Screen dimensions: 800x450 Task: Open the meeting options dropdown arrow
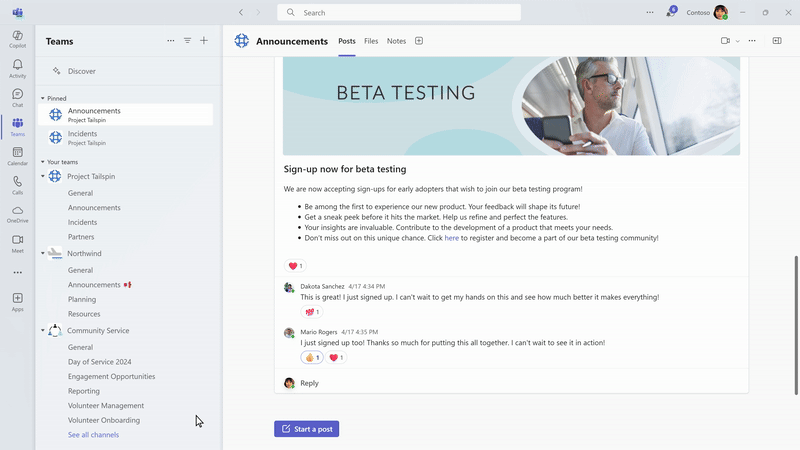pyautogui.click(x=737, y=41)
